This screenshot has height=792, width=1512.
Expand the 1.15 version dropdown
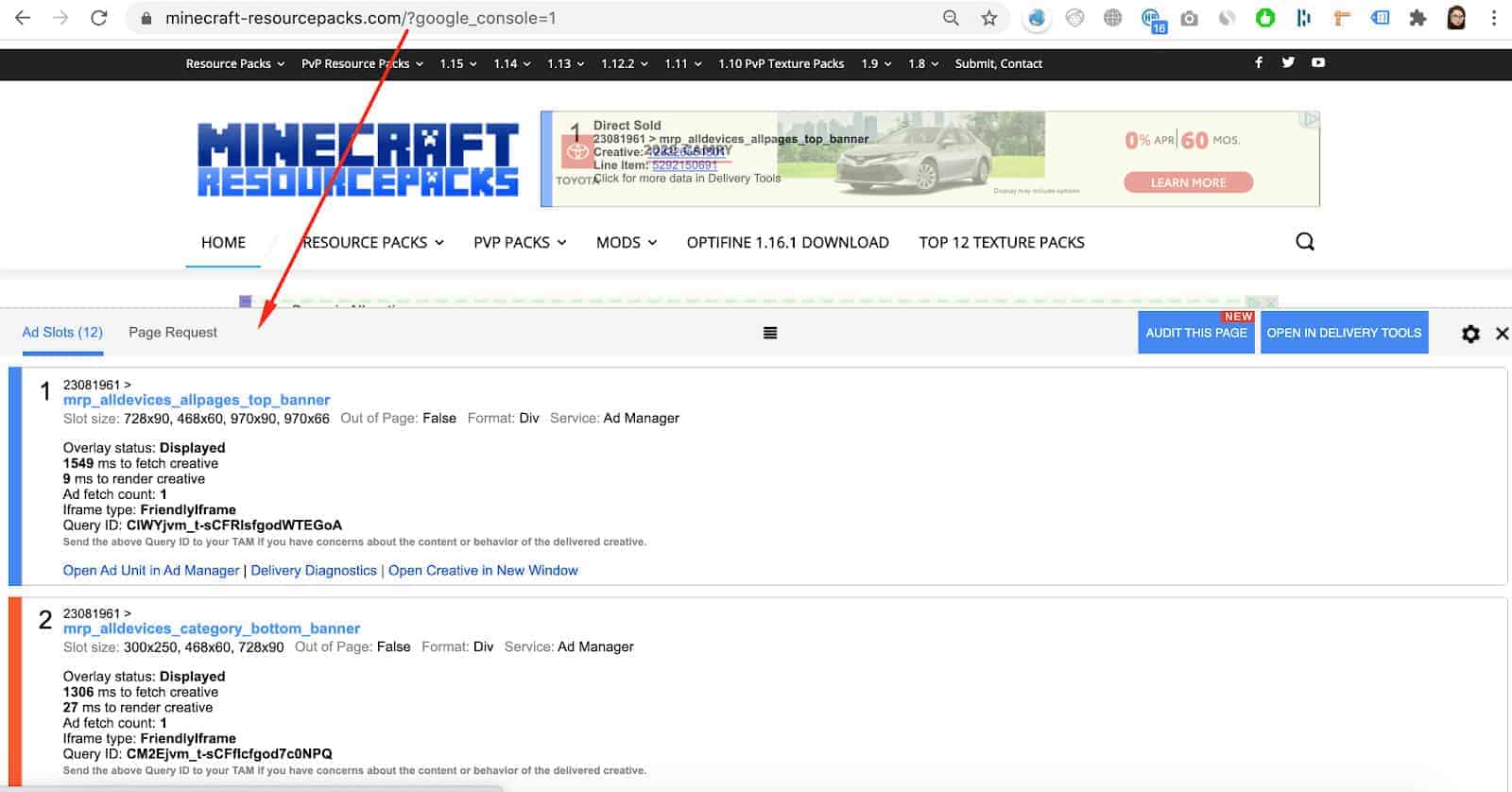(x=458, y=63)
